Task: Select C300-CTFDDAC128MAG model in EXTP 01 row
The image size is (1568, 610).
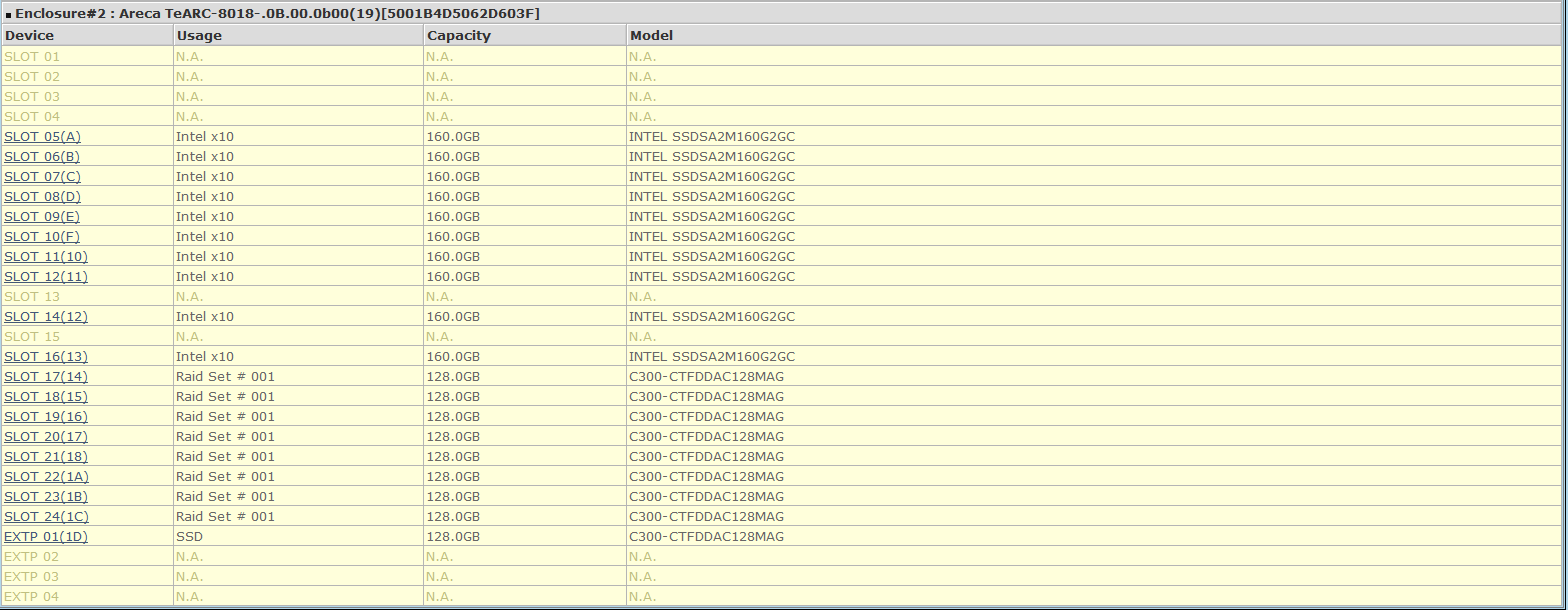Action: 706,536
